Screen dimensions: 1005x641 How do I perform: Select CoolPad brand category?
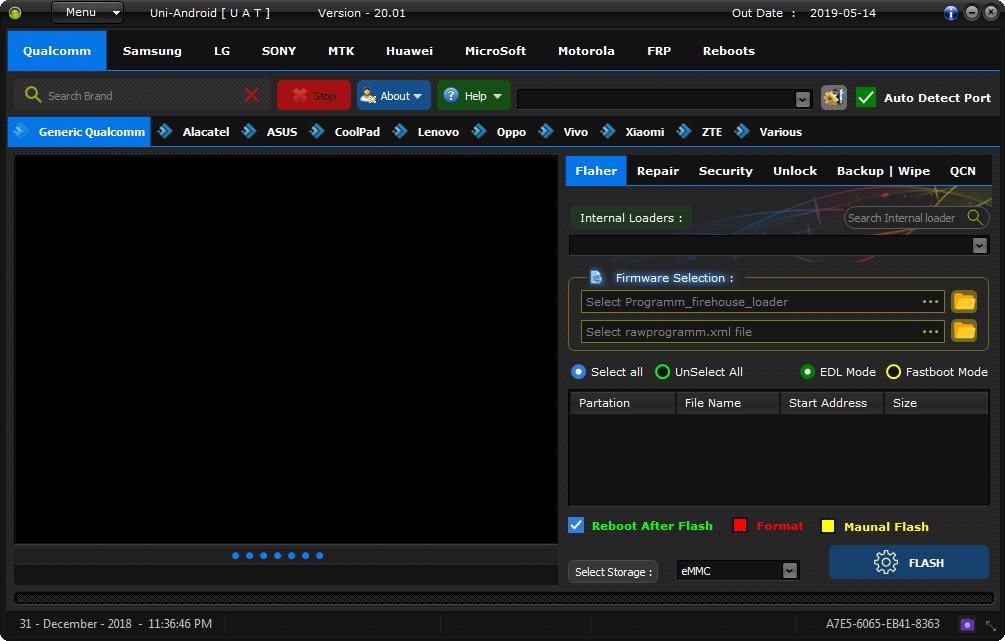pyautogui.click(x=345, y=131)
